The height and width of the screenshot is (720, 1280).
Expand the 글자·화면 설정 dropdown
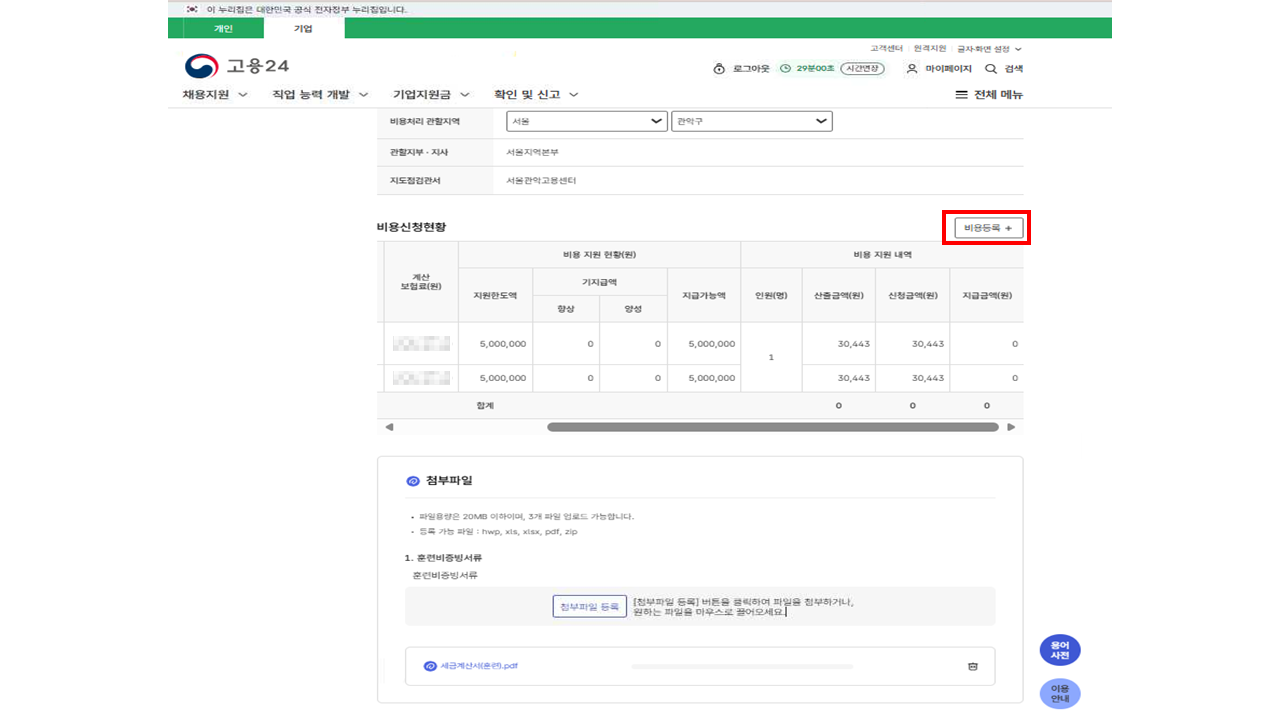click(x=989, y=48)
